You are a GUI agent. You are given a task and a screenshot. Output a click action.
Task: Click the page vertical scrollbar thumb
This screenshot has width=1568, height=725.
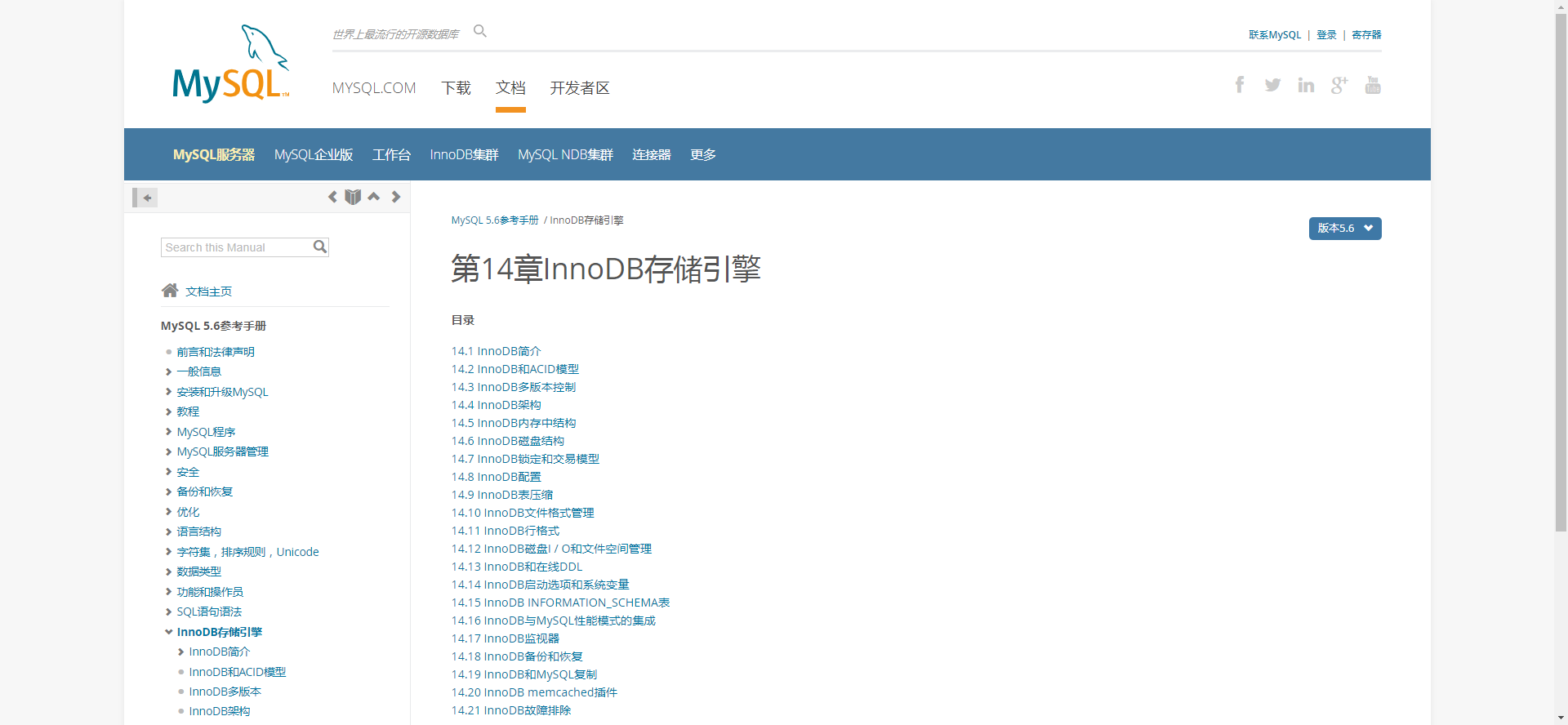point(1561,273)
